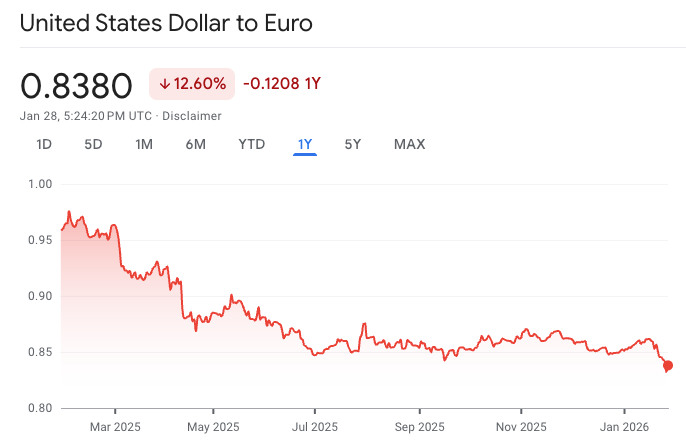Click the Jul 2025 x-axis label
Screen dimensions: 686x444
[313, 426]
